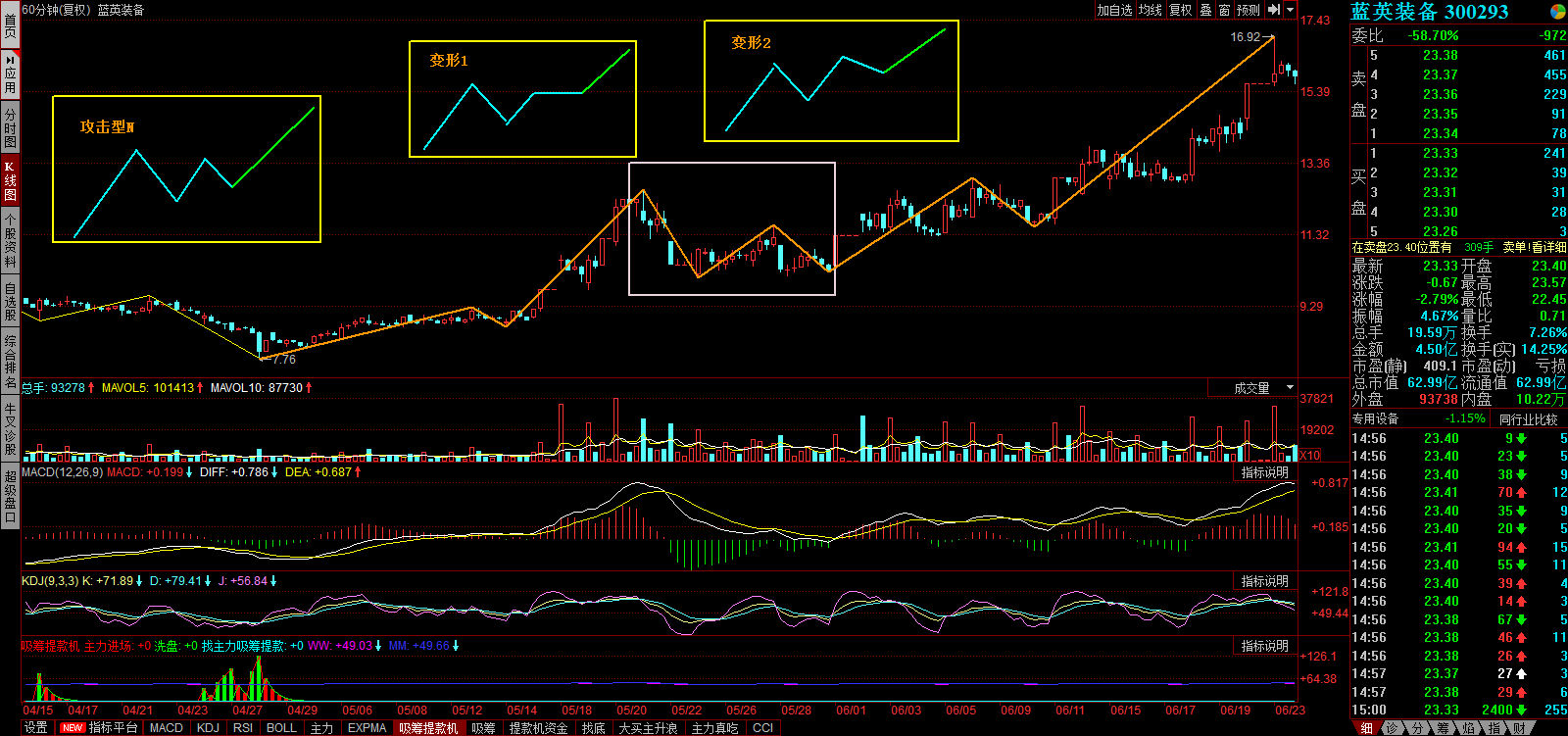This screenshot has height=736, width=1568.
Task: Select the MACD indicator tab
Action: tap(167, 727)
